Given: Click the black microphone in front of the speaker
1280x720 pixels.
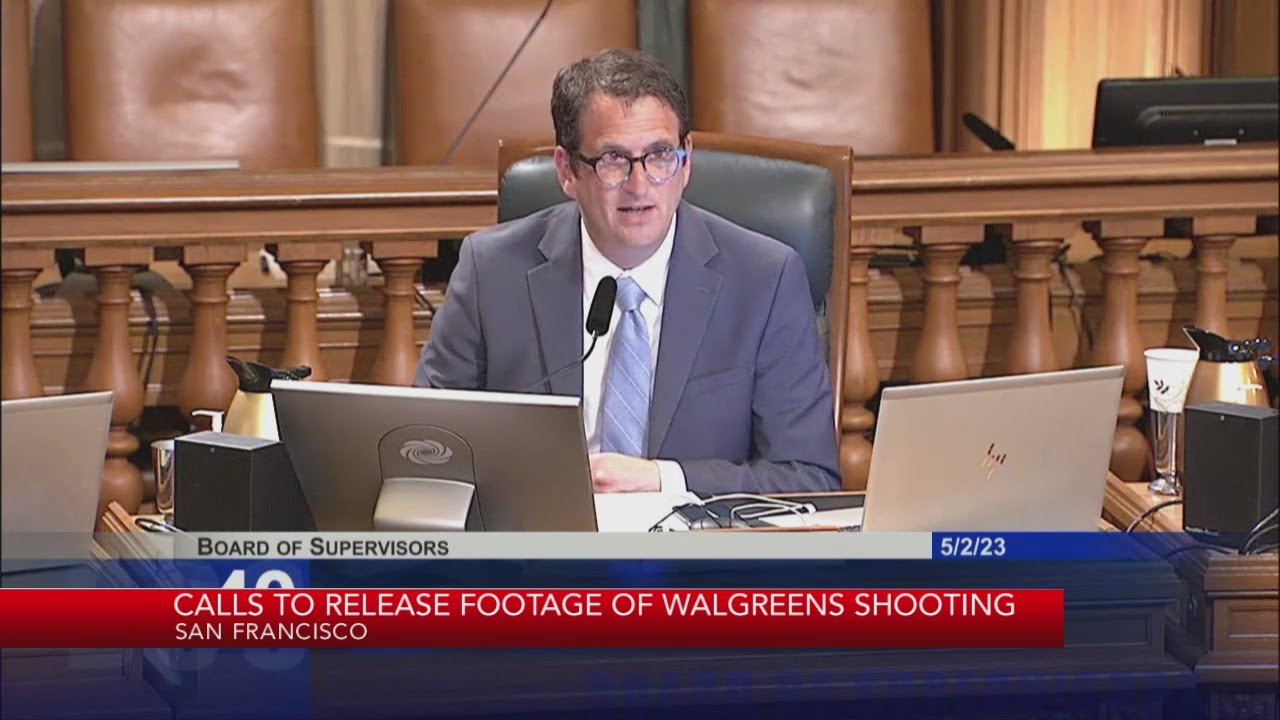Looking at the screenshot, I should 601,306.
